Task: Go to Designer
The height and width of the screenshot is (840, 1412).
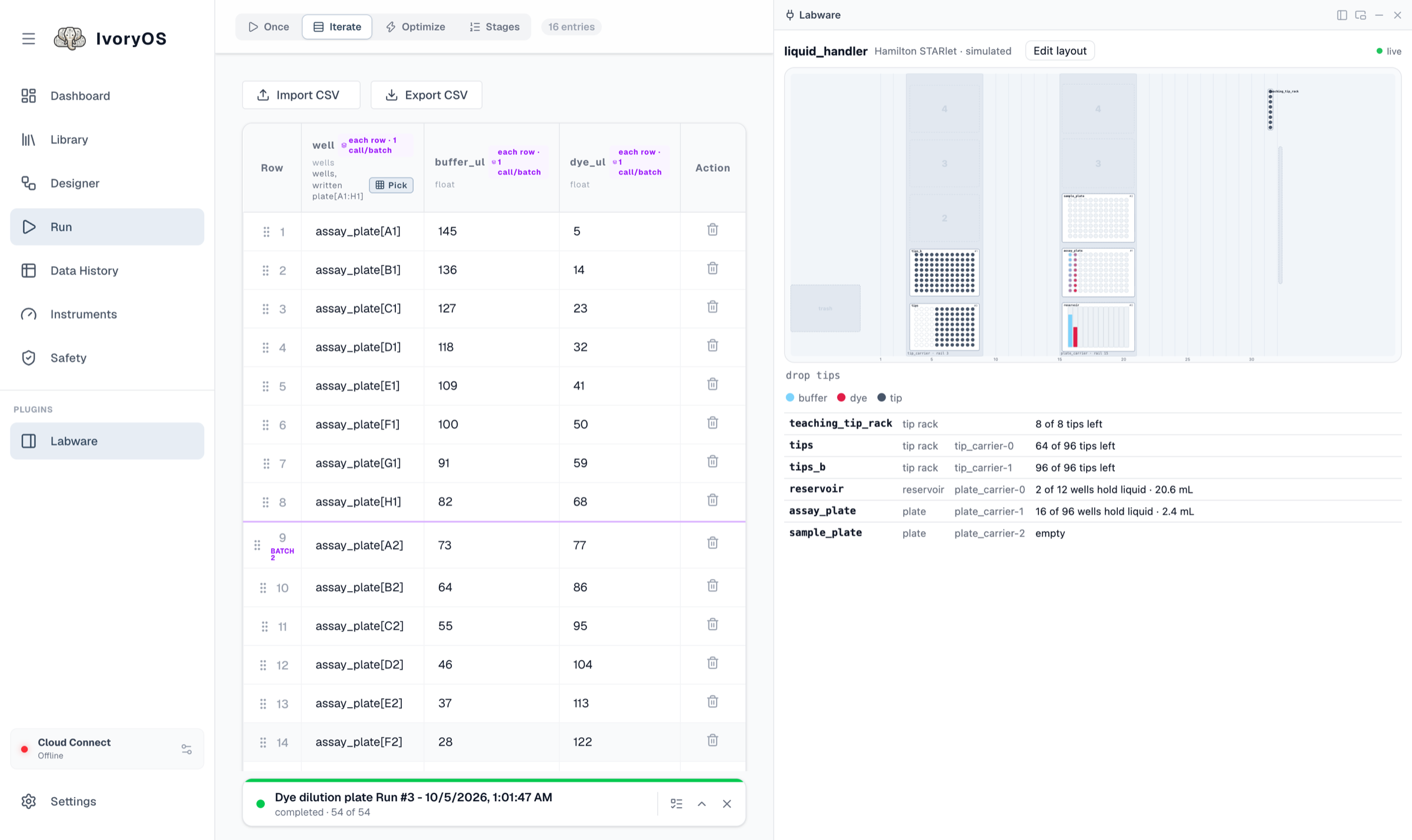Action: pyautogui.click(x=107, y=183)
